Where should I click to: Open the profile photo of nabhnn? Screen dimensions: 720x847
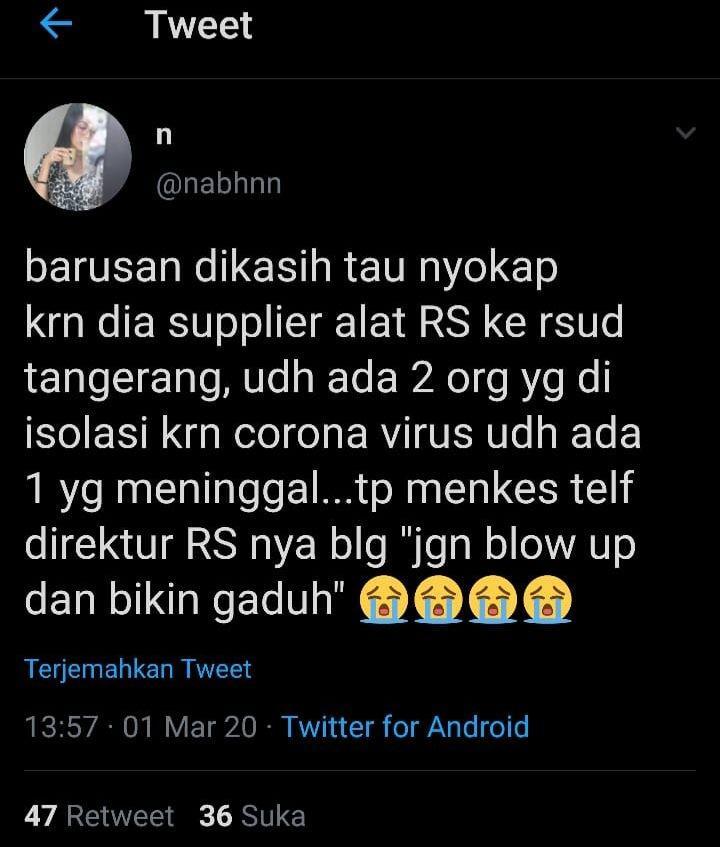pyautogui.click(x=78, y=157)
